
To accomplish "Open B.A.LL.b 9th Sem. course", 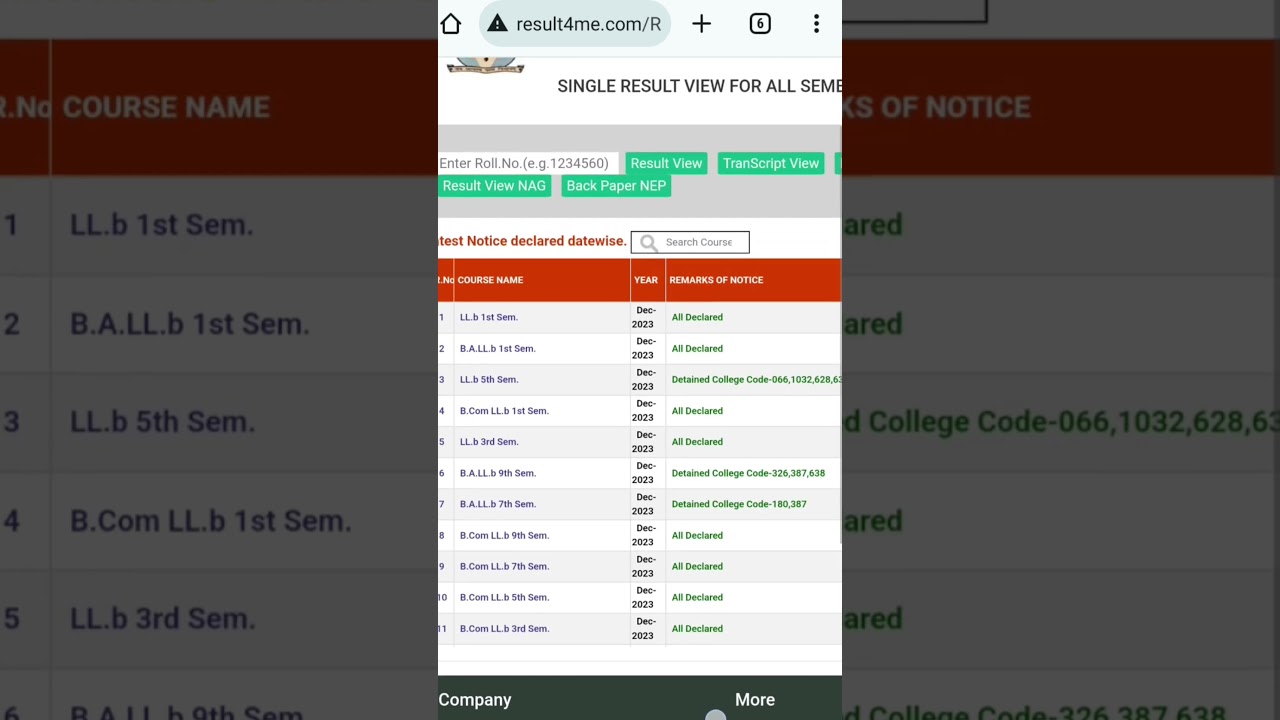I will [498, 473].
